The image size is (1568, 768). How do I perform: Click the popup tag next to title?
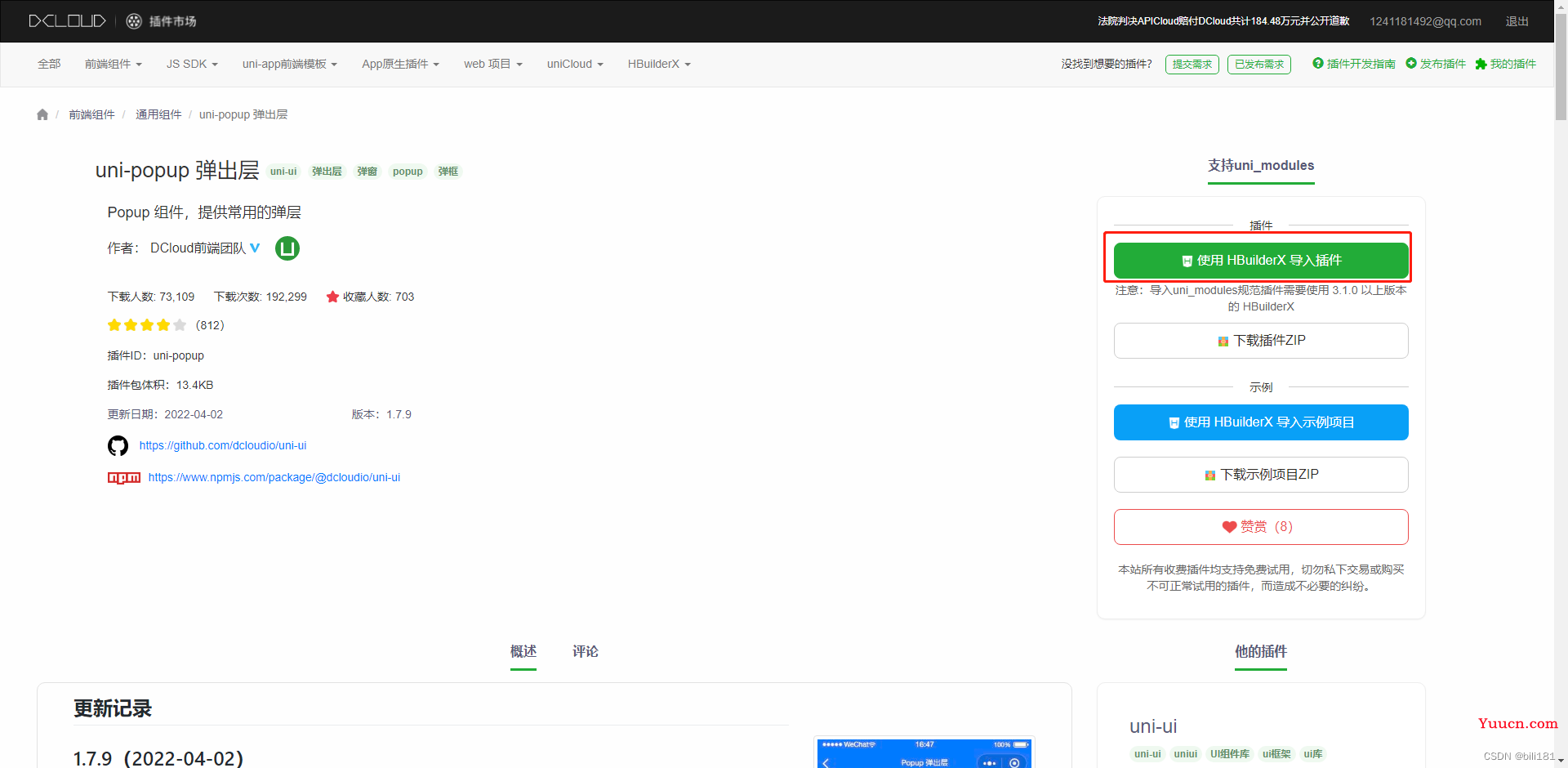tap(408, 172)
